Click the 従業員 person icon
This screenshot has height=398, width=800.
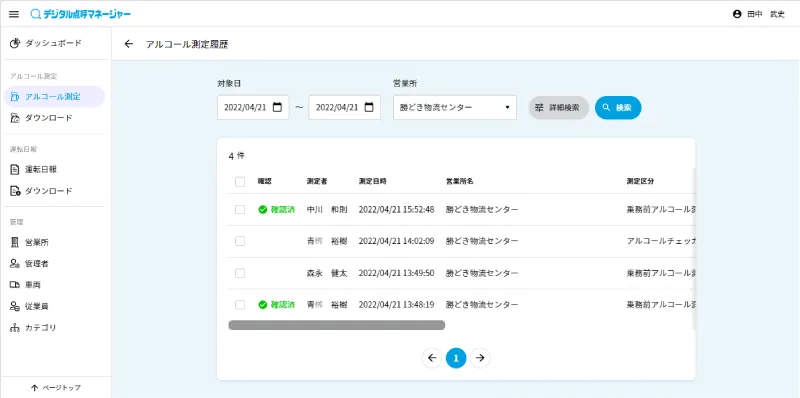[x=15, y=306]
